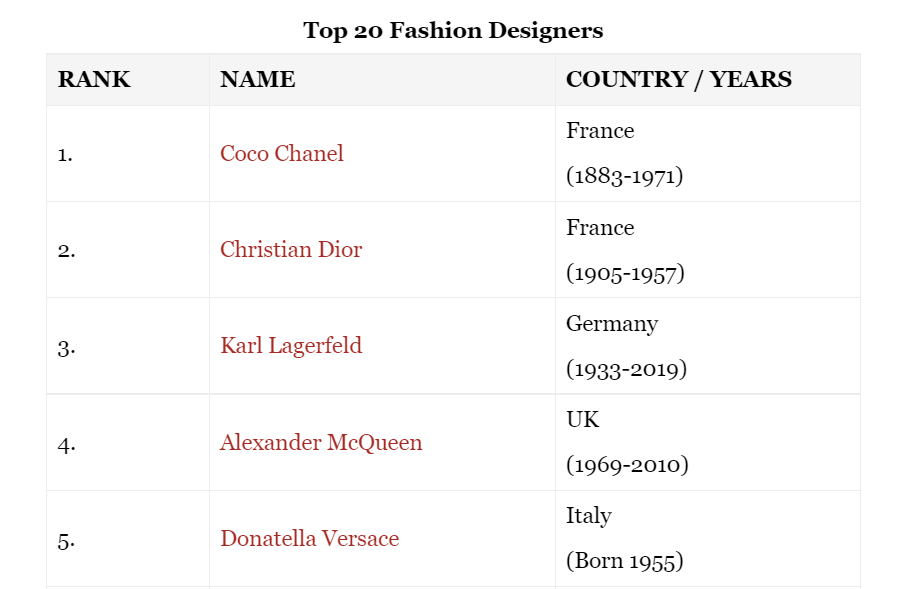
Task: Select the NAME column header
Action: click(x=257, y=80)
